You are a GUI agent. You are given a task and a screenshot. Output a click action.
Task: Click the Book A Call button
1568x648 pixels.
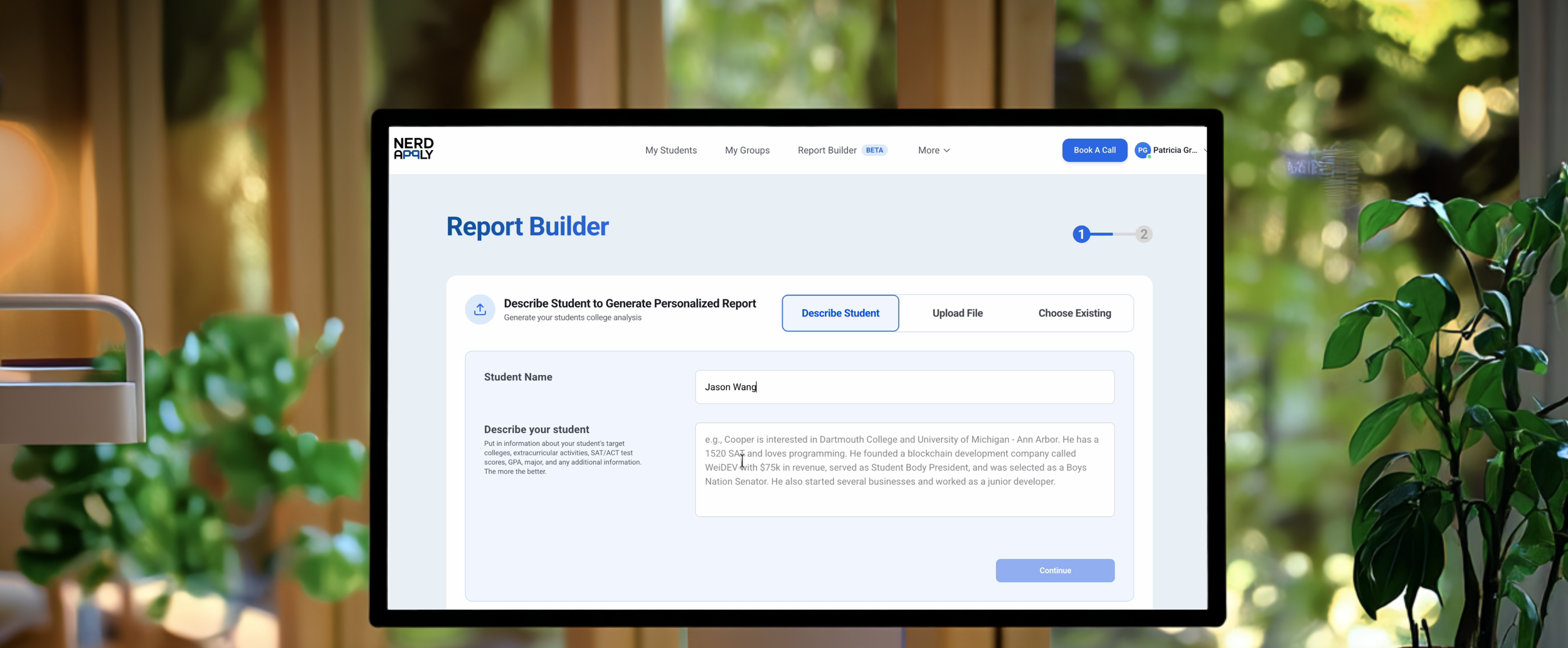[x=1094, y=150]
